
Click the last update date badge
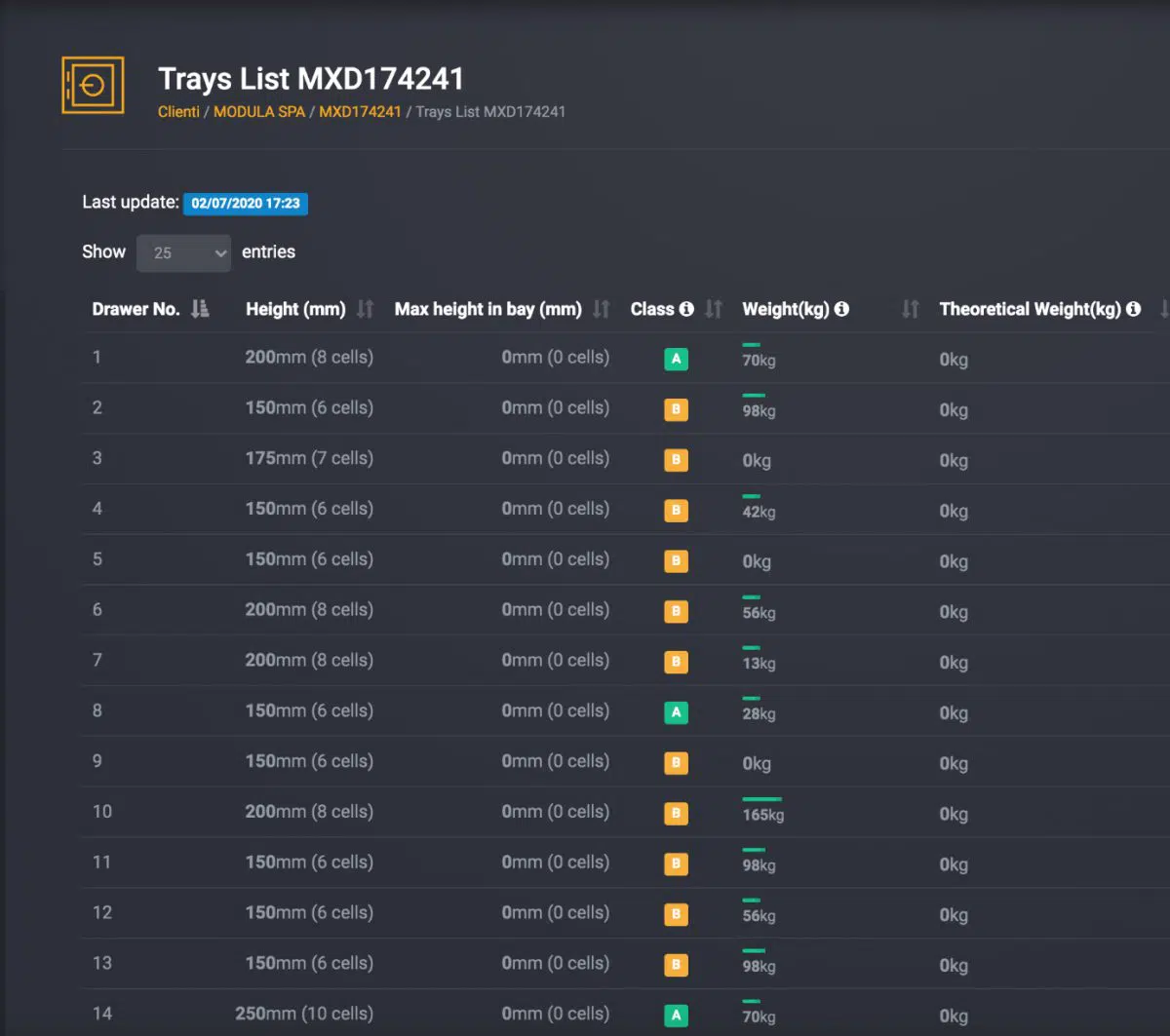246,204
